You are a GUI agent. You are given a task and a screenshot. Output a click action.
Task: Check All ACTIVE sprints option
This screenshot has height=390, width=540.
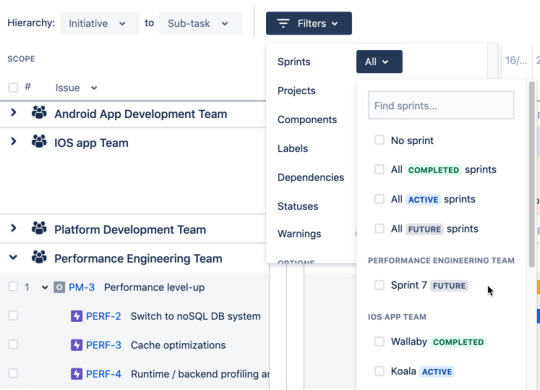pyautogui.click(x=379, y=199)
